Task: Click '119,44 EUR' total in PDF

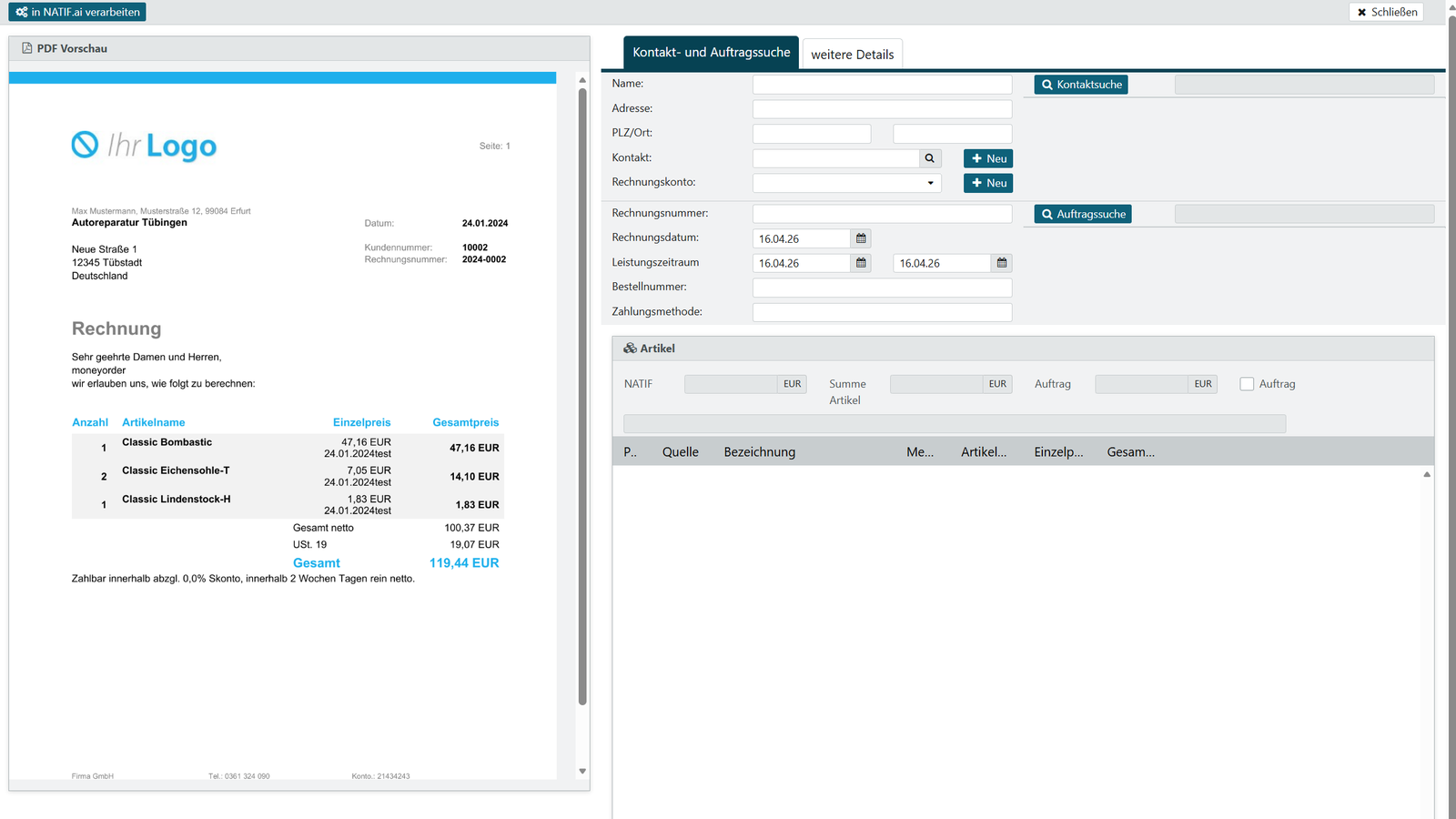Action: coord(464,563)
